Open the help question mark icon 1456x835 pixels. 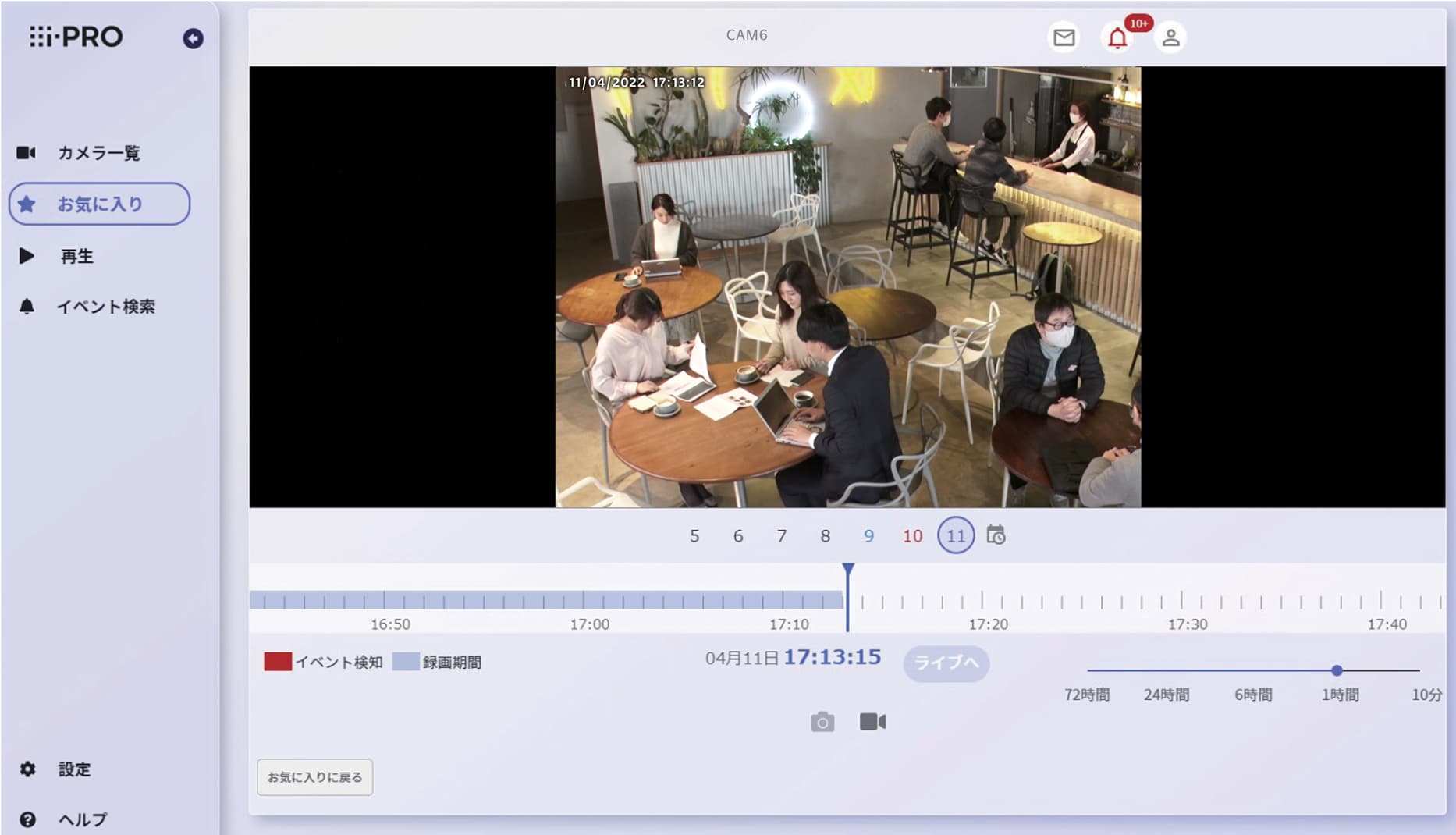(28, 819)
